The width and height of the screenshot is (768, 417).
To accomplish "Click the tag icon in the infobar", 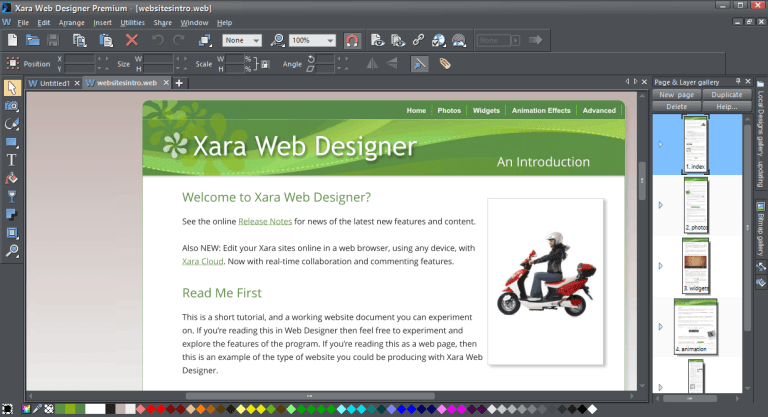I will click(x=445, y=64).
